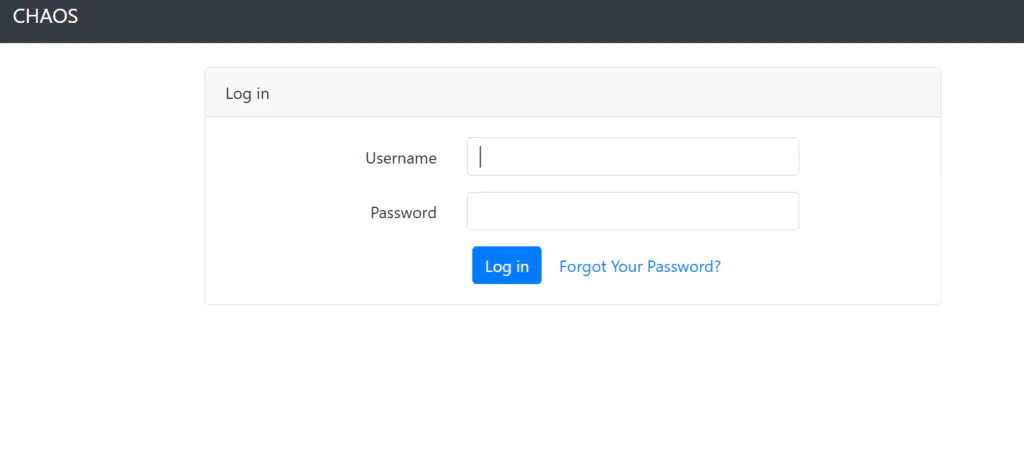
Task: Click the label beside the second input field
Action: click(403, 212)
